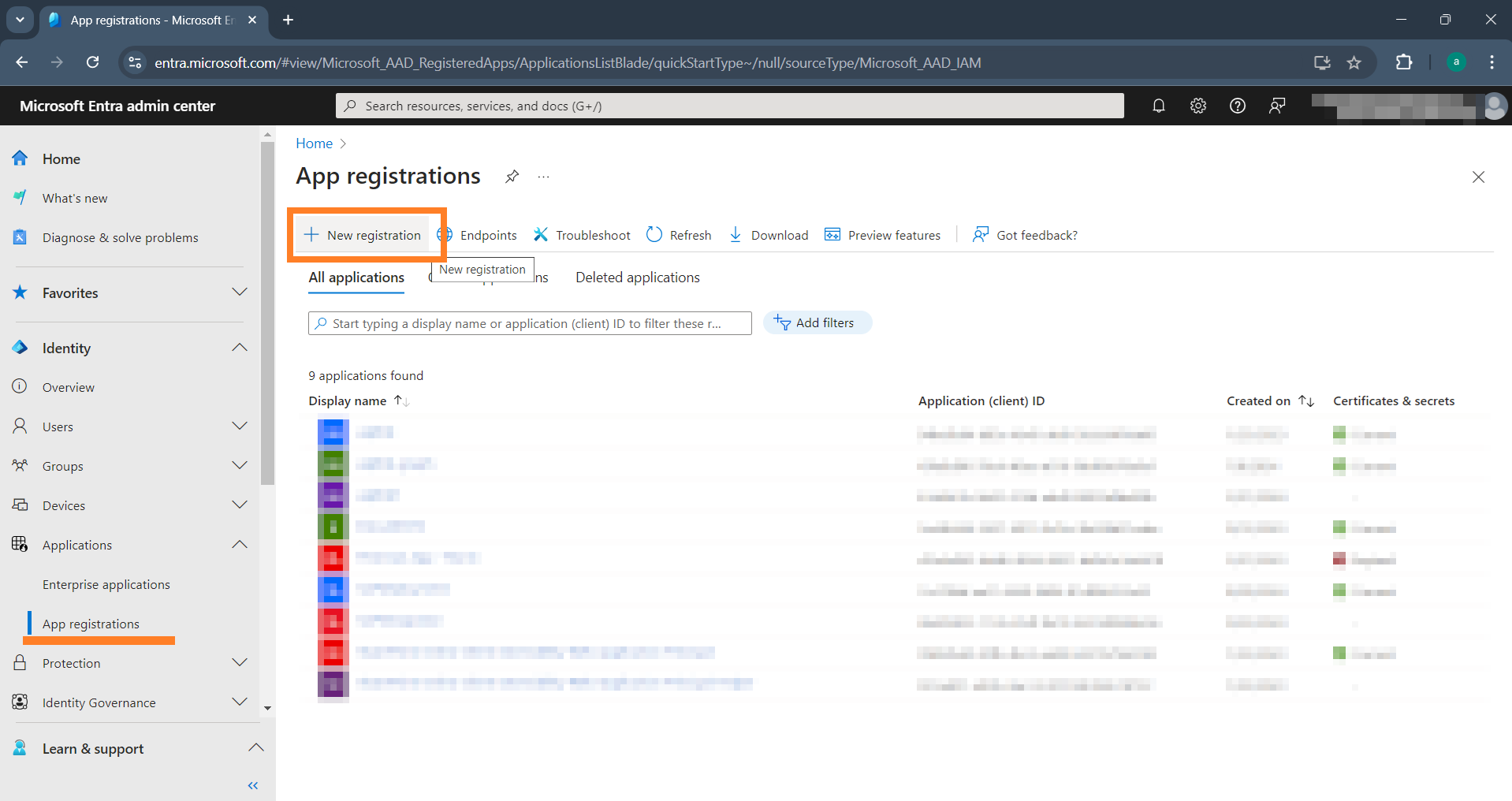
Task: Open Endpoints from the toolbar
Action: pos(478,235)
